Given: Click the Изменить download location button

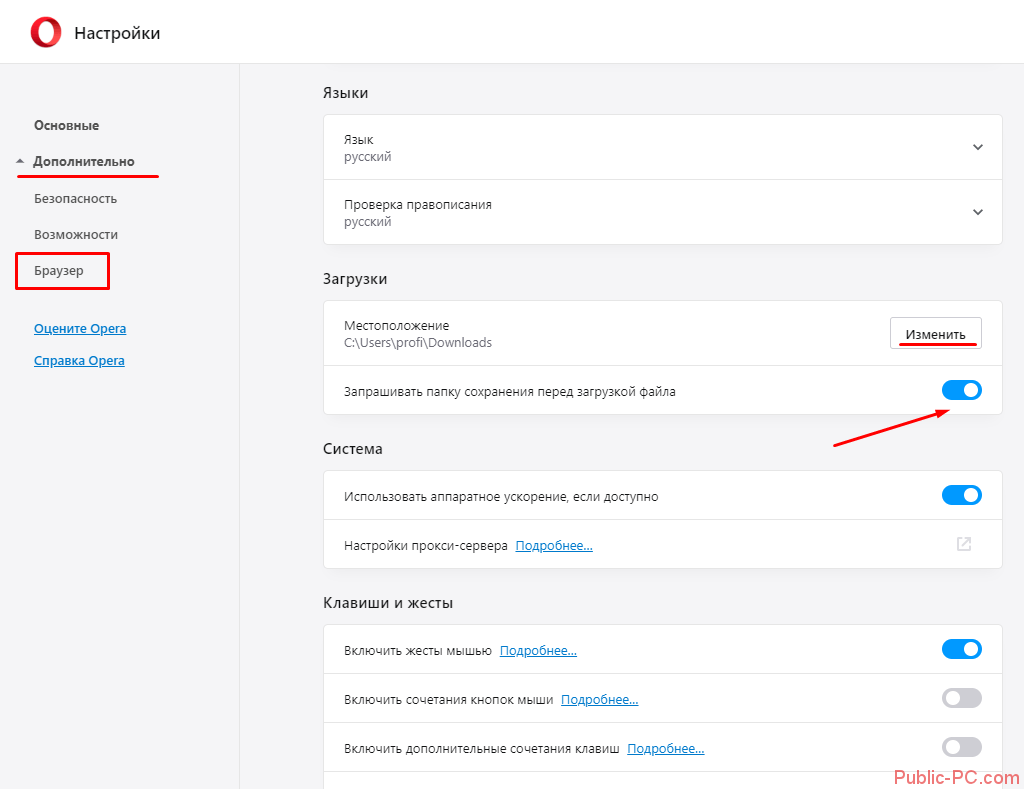Looking at the screenshot, I should pos(935,334).
